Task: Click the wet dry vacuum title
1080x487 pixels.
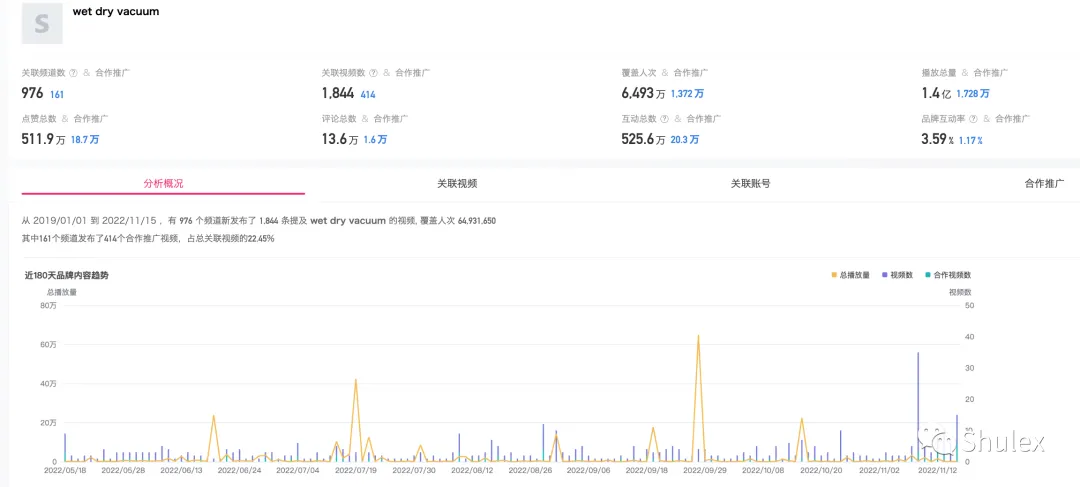Action: point(116,12)
